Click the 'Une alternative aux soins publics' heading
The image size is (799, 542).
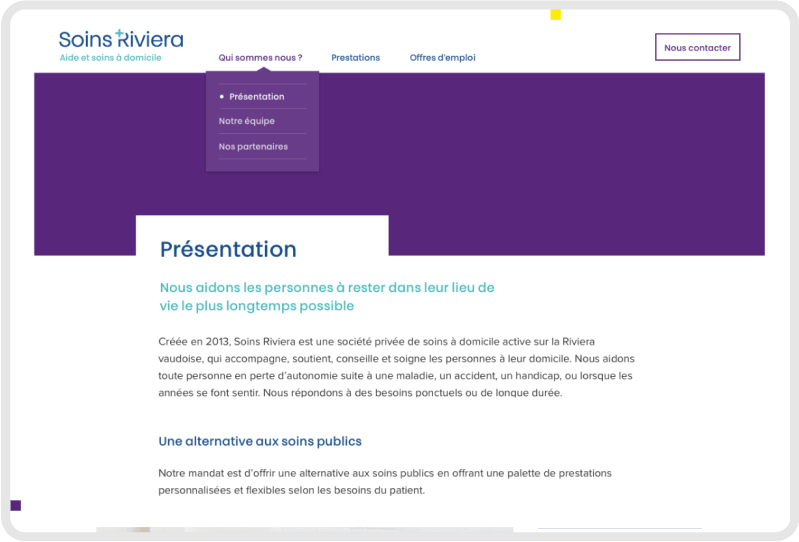click(260, 441)
